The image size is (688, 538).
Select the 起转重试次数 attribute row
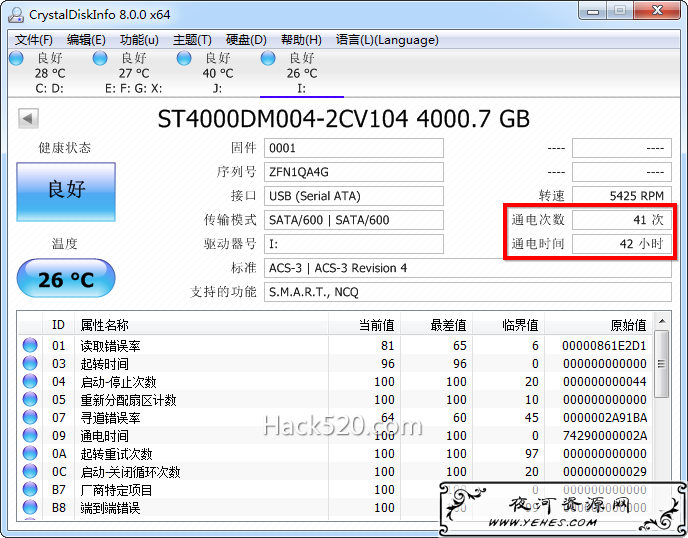[335, 454]
